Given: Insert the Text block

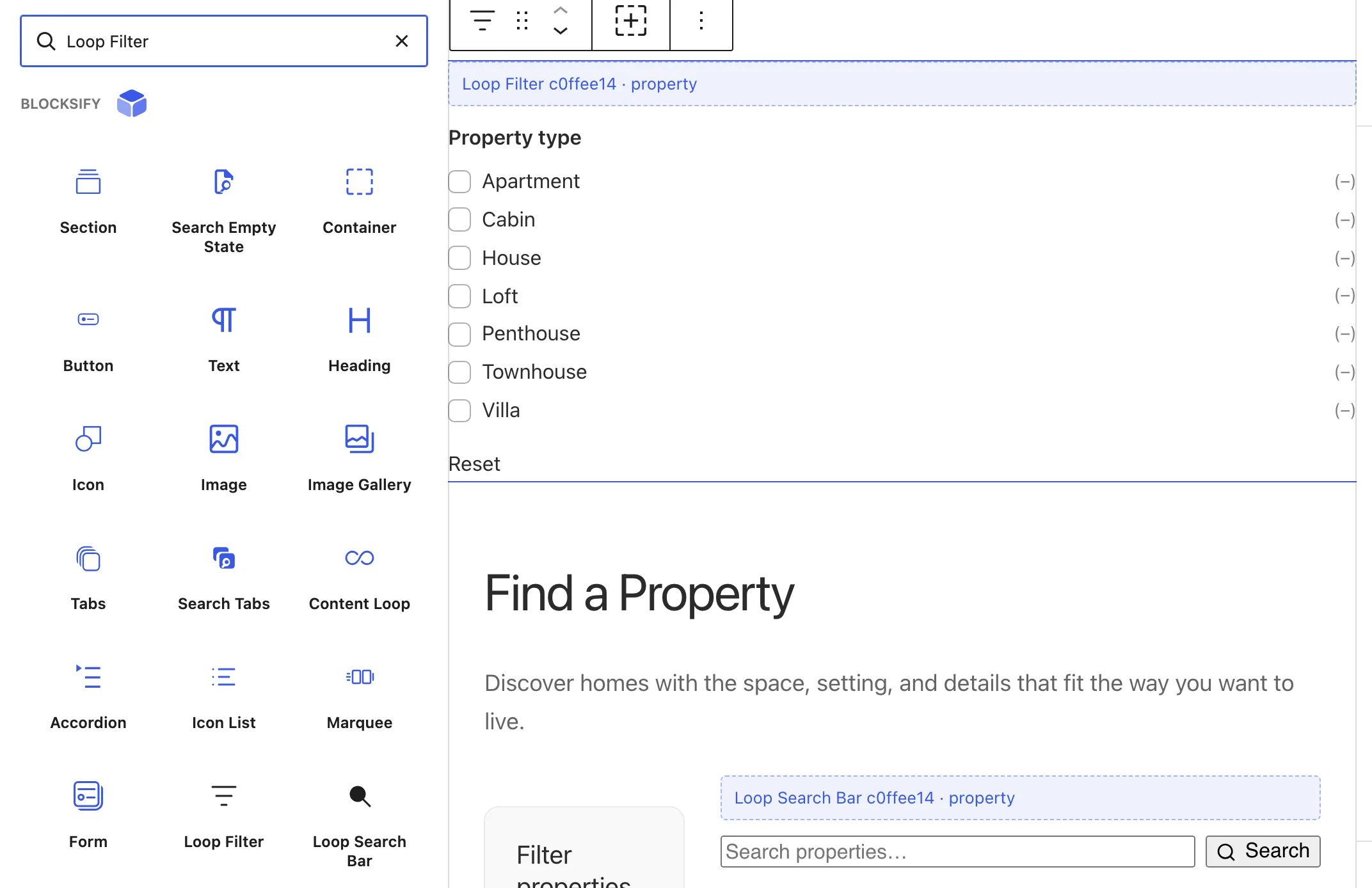Looking at the screenshot, I should pyautogui.click(x=223, y=339).
